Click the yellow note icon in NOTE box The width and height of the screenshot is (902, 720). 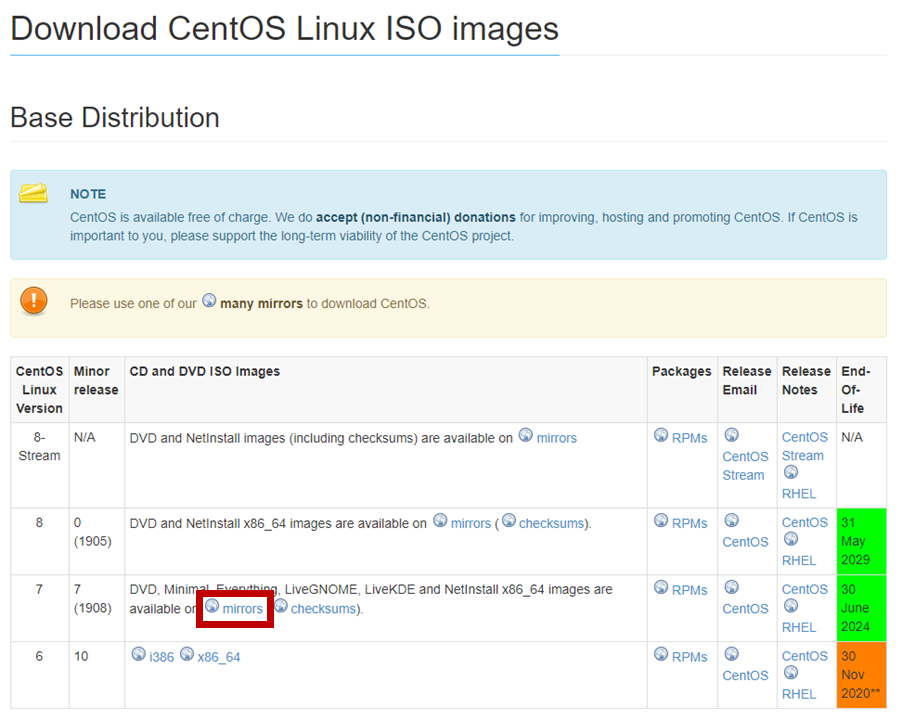coord(33,193)
